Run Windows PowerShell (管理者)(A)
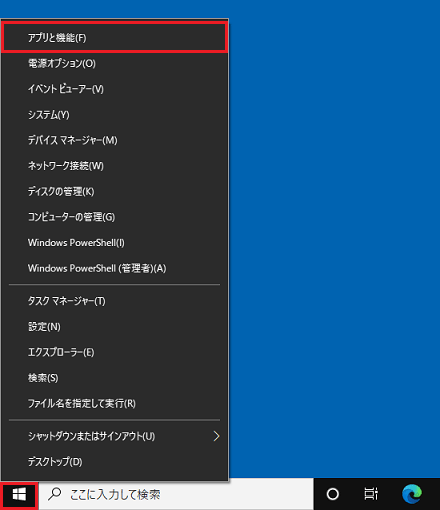 click(115, 268)
